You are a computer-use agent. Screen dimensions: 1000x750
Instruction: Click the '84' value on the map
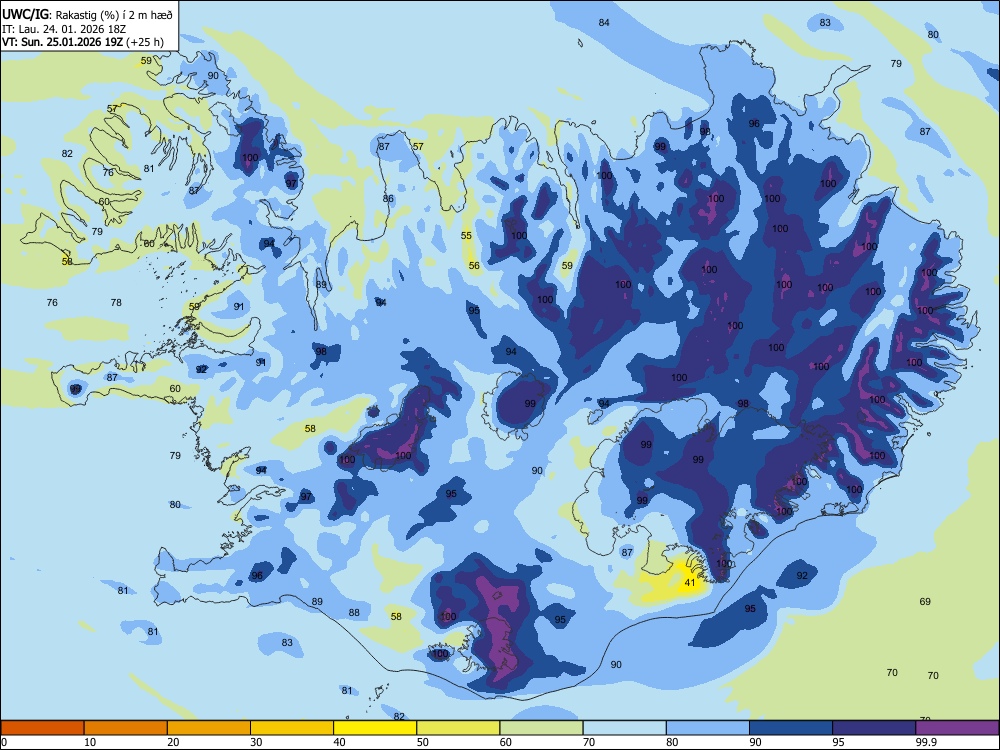604,22
